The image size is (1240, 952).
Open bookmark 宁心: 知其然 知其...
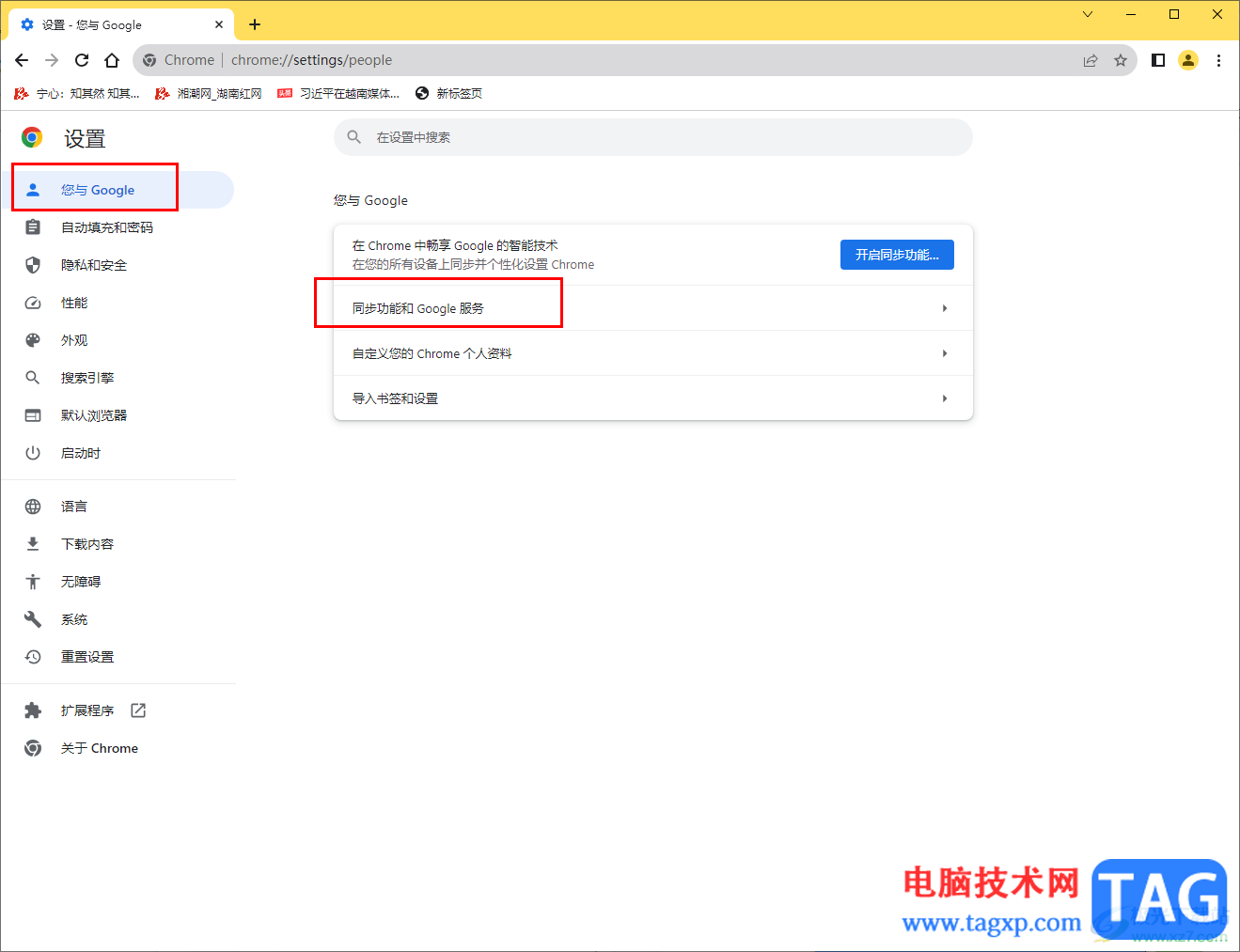click(77, 93)
